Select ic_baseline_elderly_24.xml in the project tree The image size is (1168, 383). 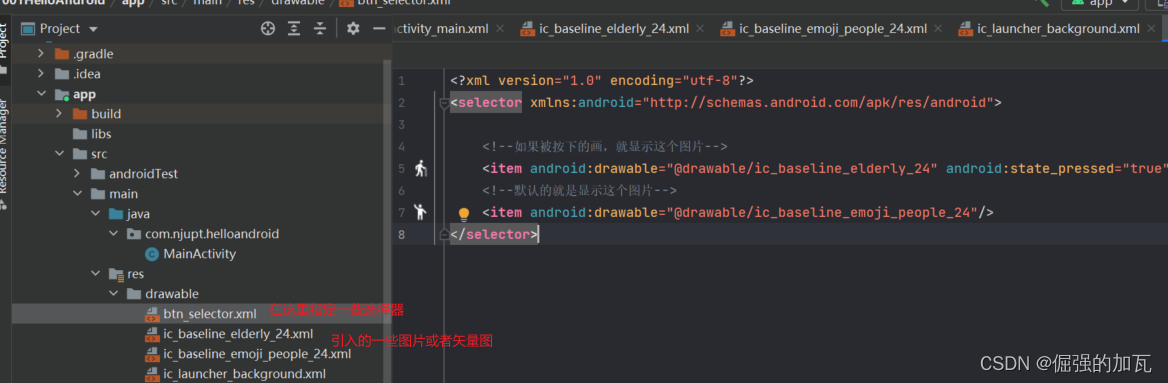238,334
